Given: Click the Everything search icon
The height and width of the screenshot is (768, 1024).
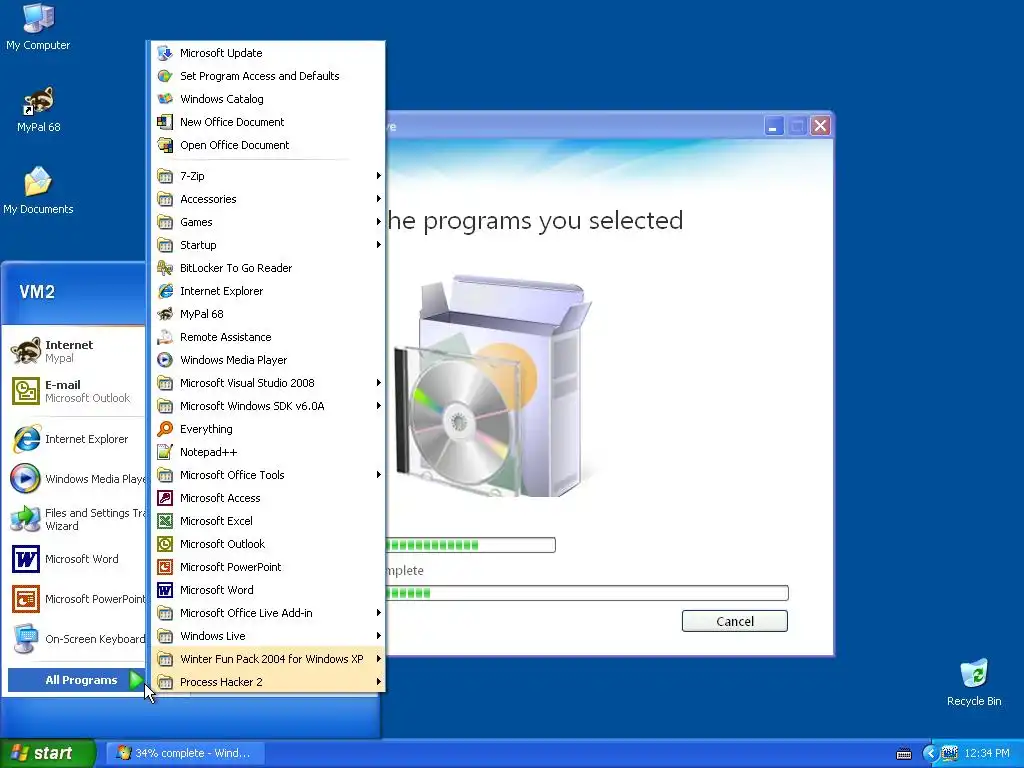Looking at the screenshot, I should tap(165, 429).
